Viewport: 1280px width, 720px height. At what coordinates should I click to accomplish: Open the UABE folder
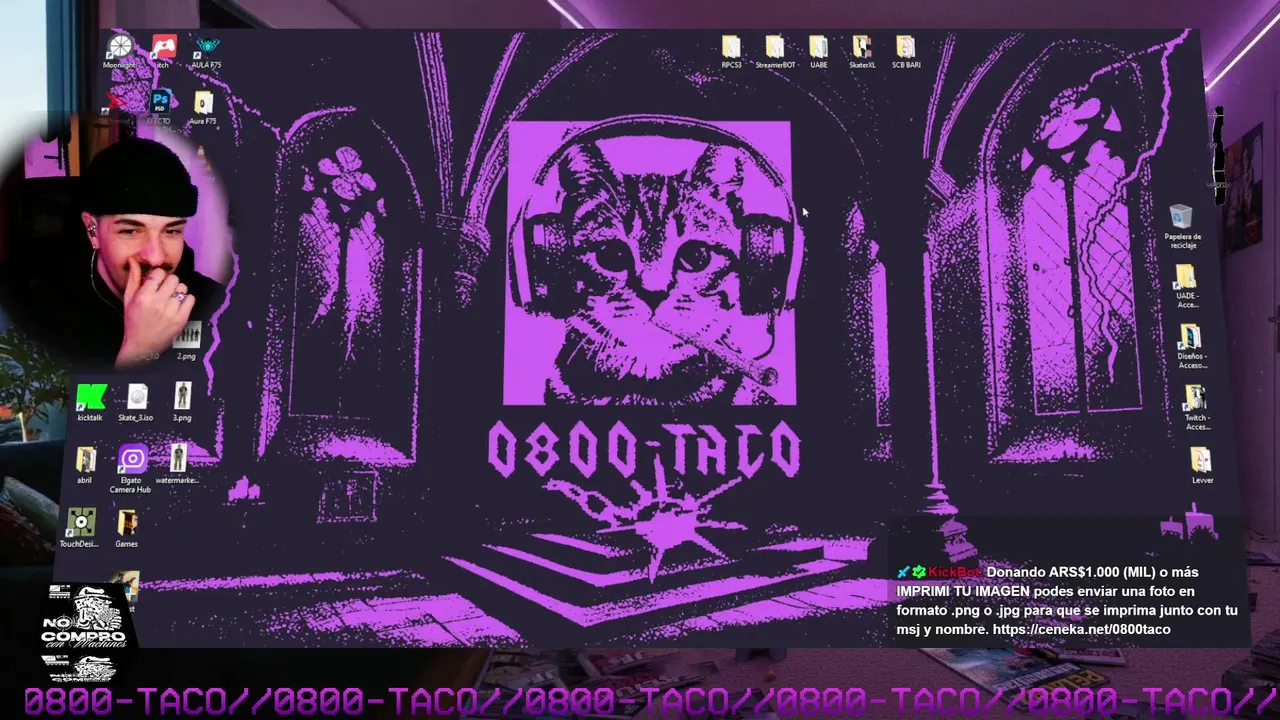[x=818, y=52]
